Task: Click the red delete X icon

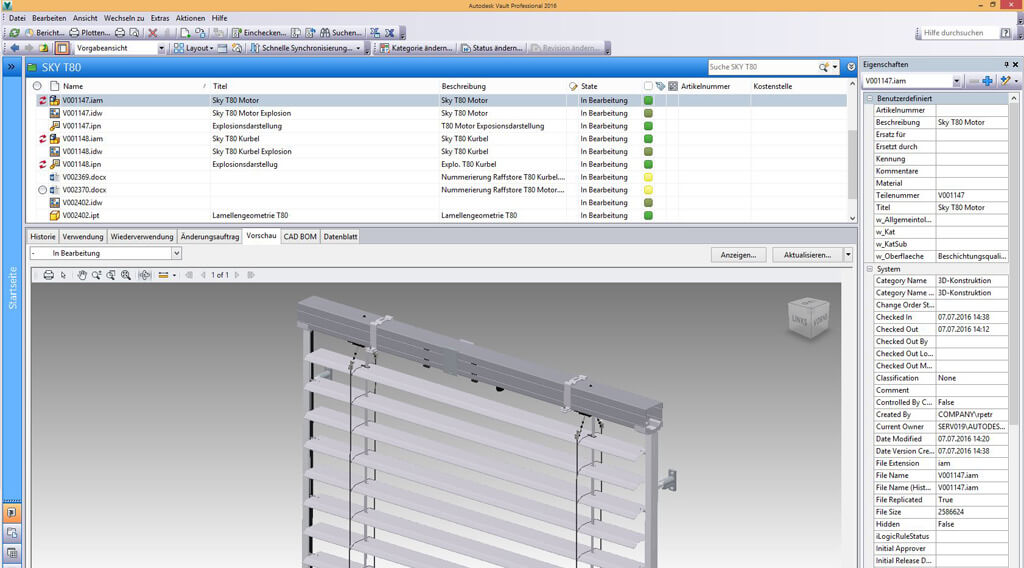Action: [x=153, y=33]
